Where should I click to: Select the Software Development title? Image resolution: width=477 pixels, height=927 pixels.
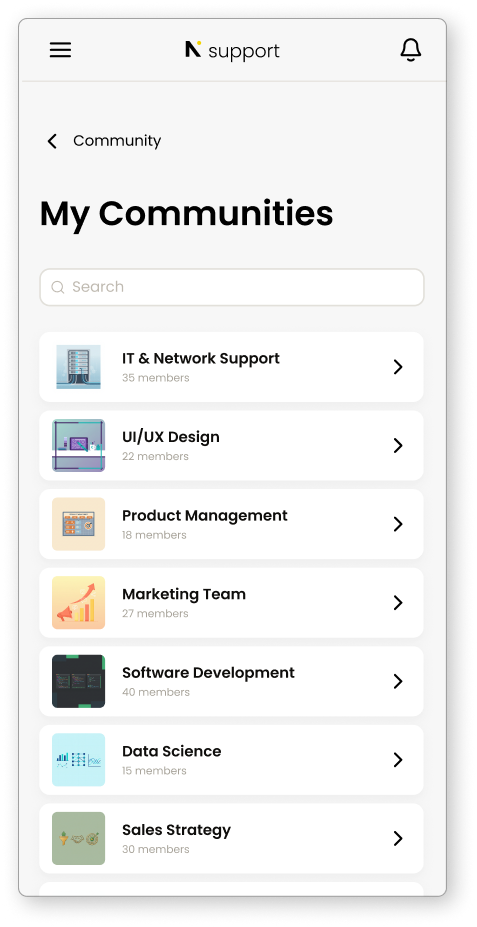(208, 673)
